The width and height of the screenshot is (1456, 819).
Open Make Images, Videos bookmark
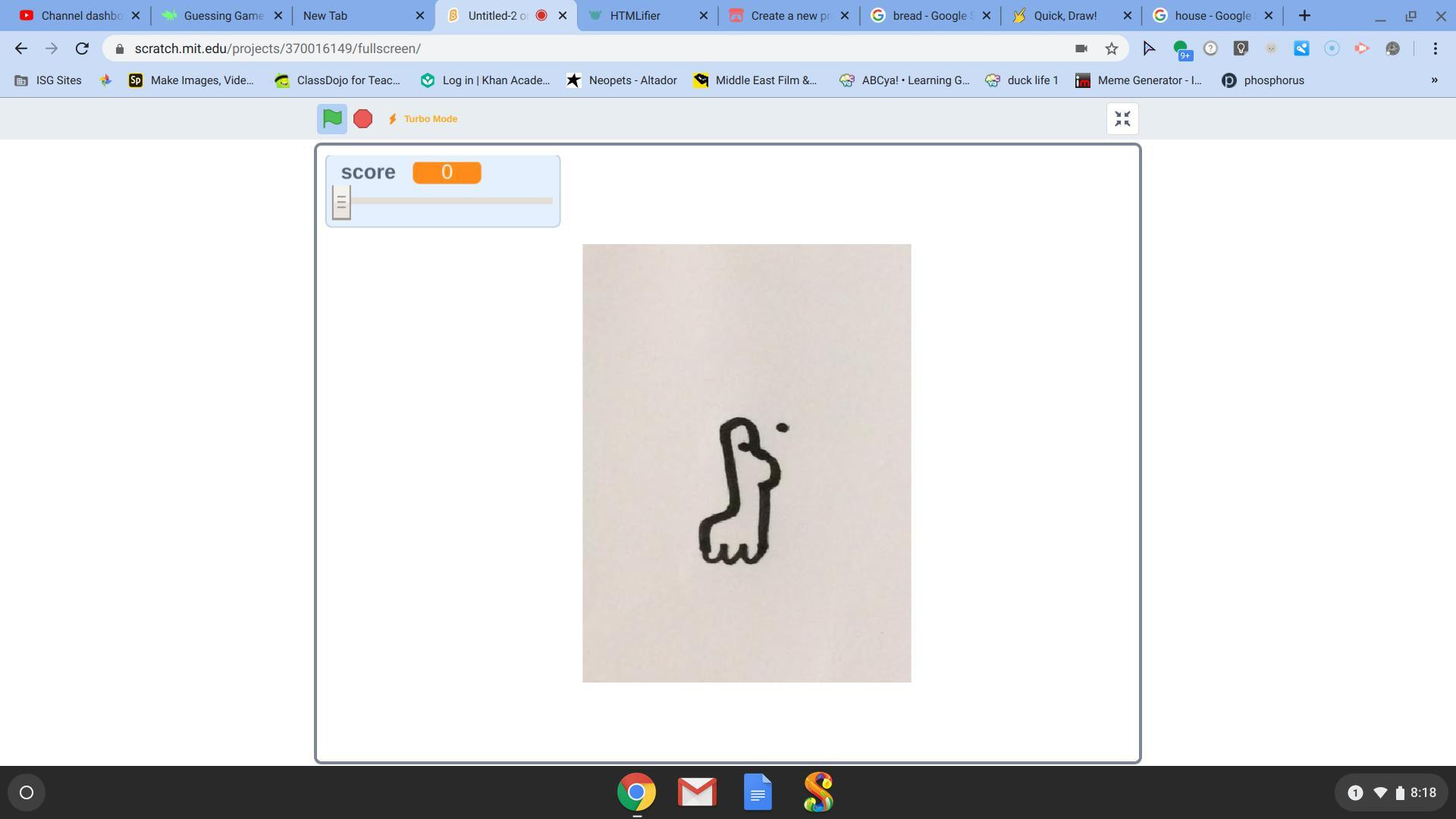click(x=191, y=80)
